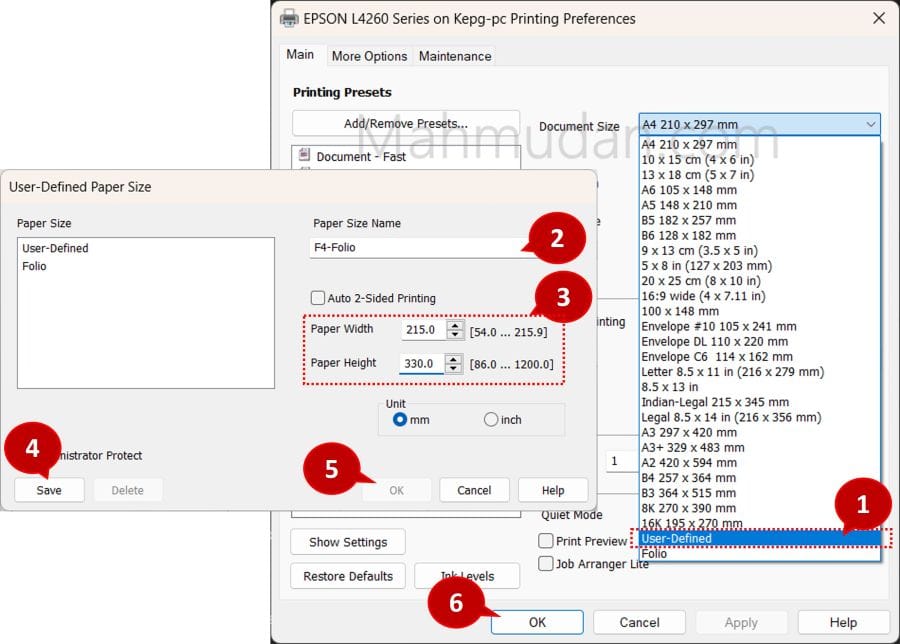The height and width of the screenshot is (644, 900).
Task: Choose User-Defined from the size list
Action: click(677, 538)
